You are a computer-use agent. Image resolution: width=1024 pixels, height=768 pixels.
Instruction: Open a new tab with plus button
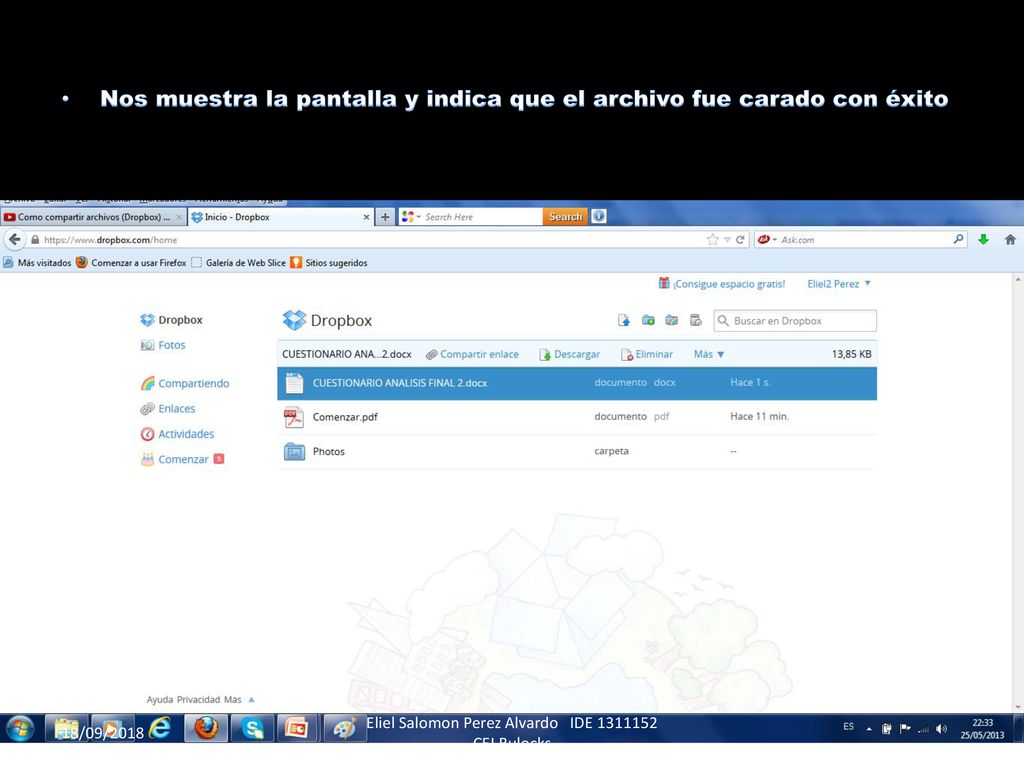[385, 217]
